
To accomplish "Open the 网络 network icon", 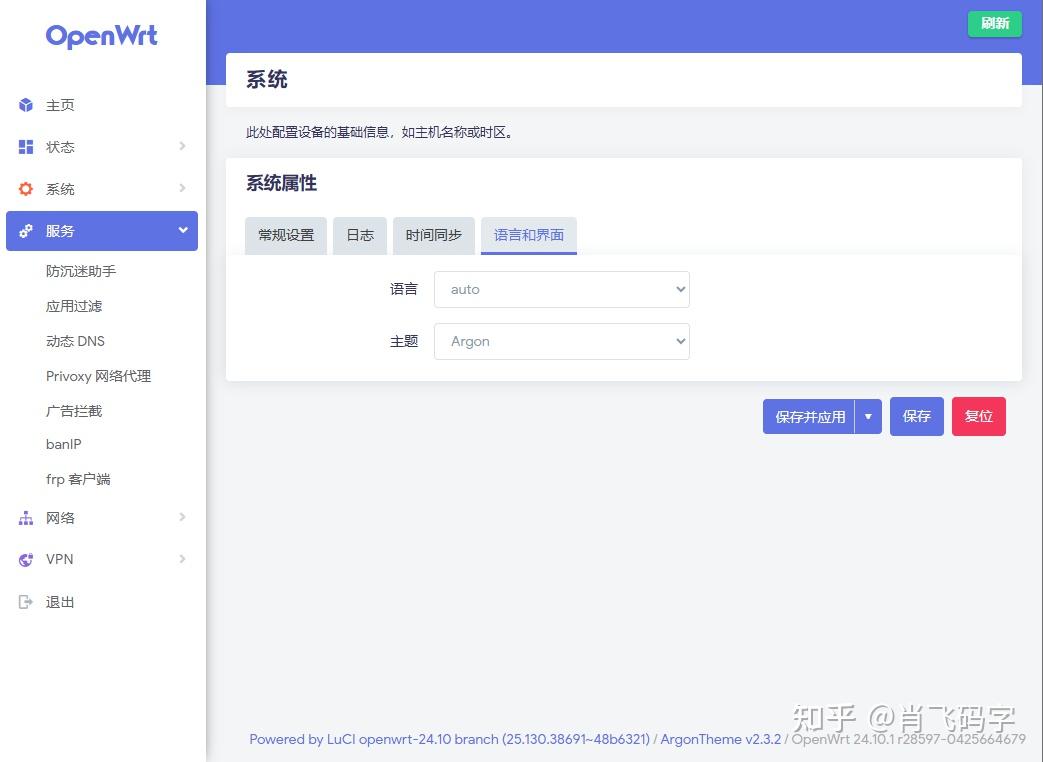I will (25, 518).
